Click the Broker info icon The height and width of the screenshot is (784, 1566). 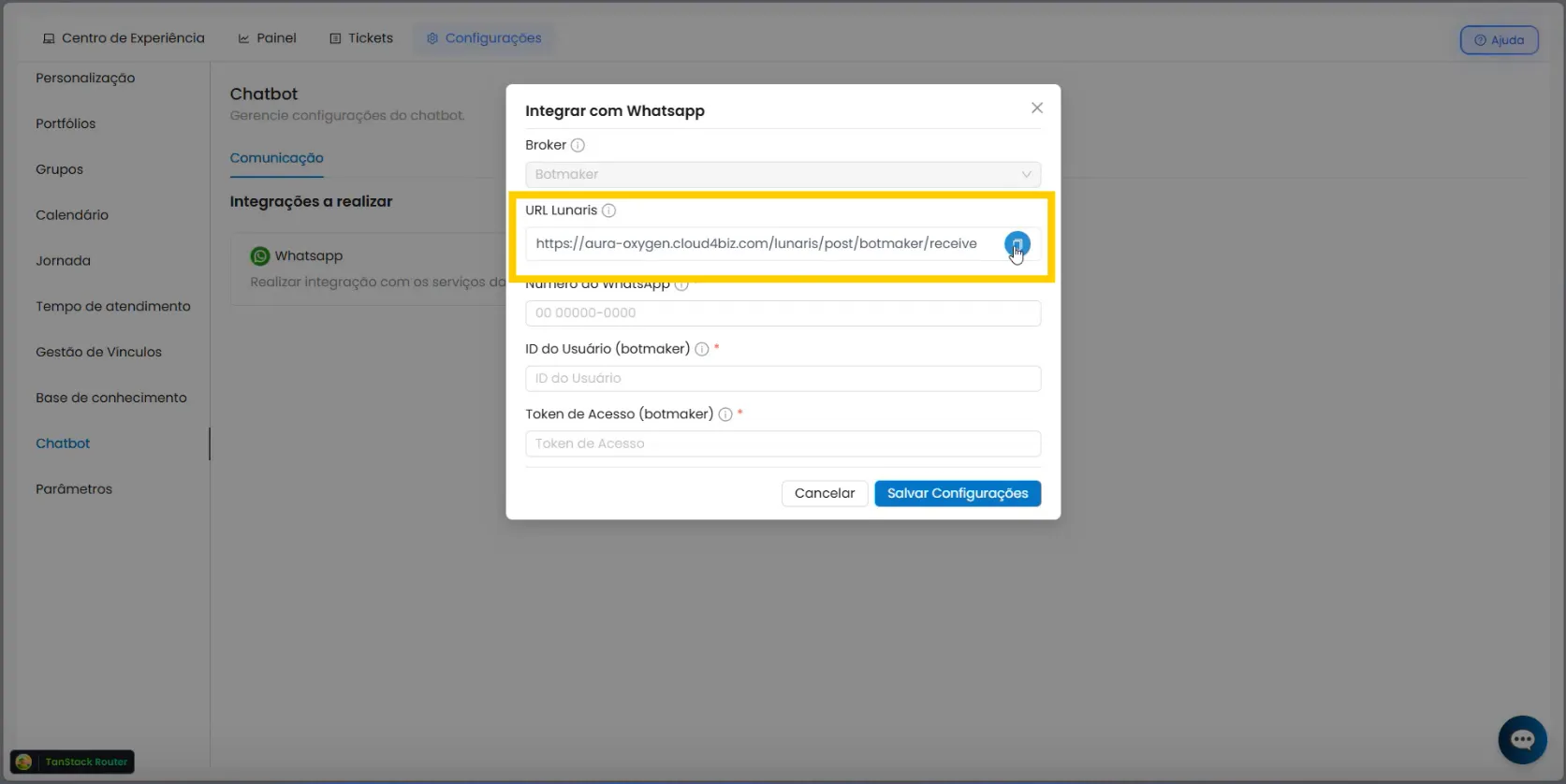coord(578,145)
